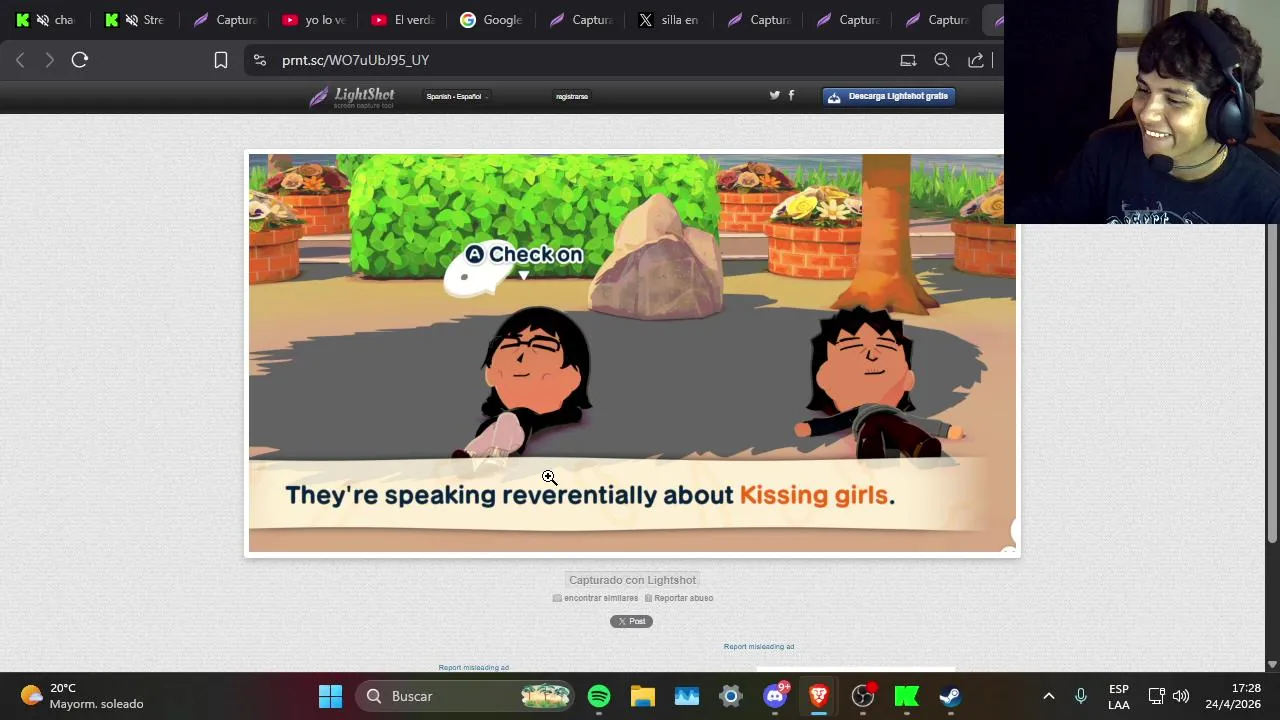Switch to the muted Kick 'cha' tab
This screenshot has width=1280, height=720.
click(45, 20)
